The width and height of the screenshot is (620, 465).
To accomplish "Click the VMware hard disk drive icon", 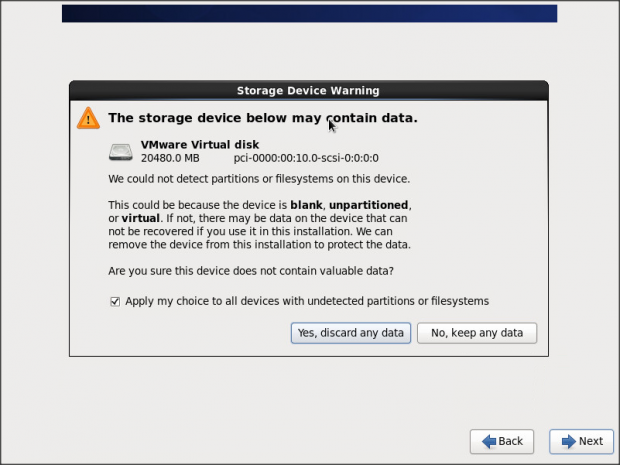I will [x=120, y=152].
